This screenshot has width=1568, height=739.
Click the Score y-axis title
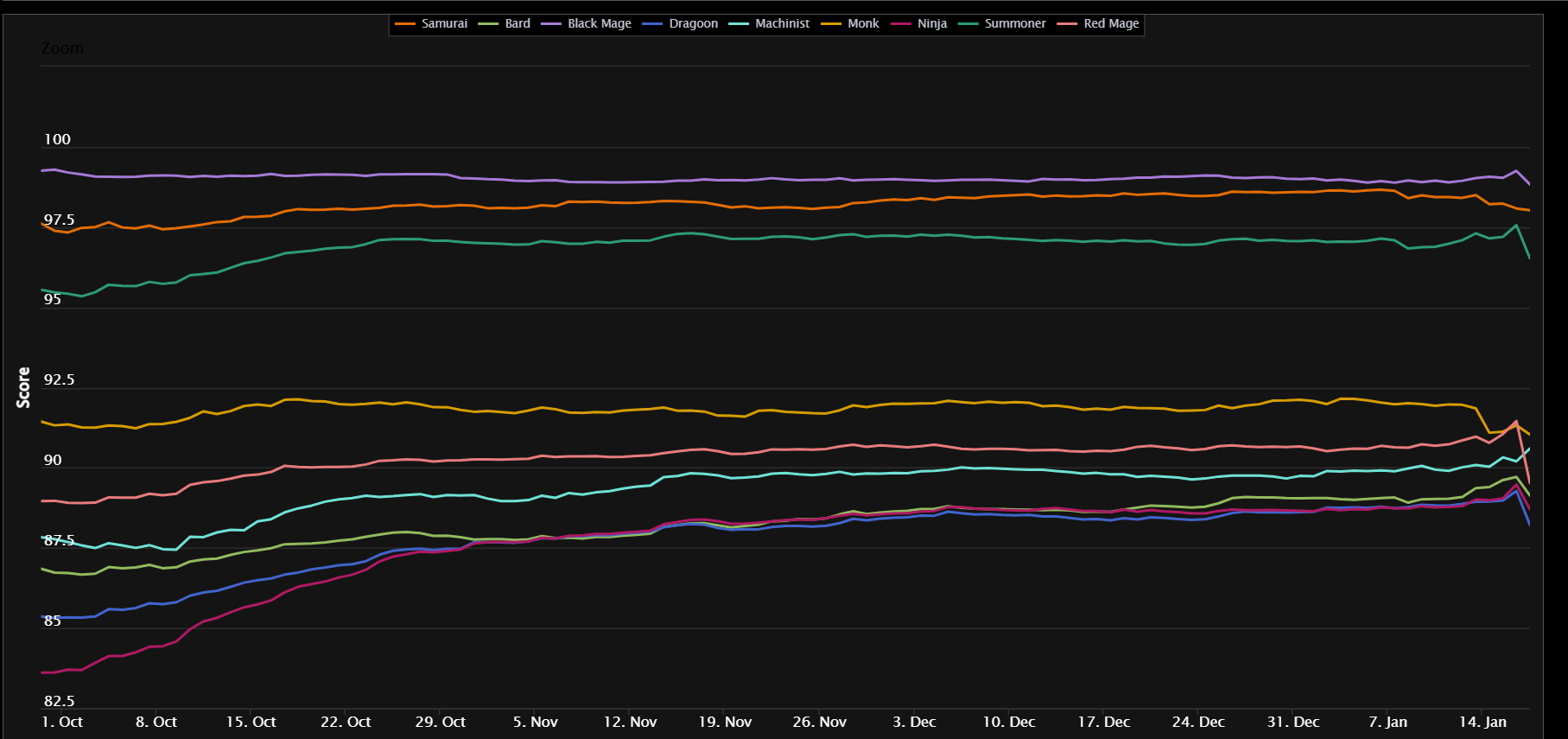tap(23, 387)
